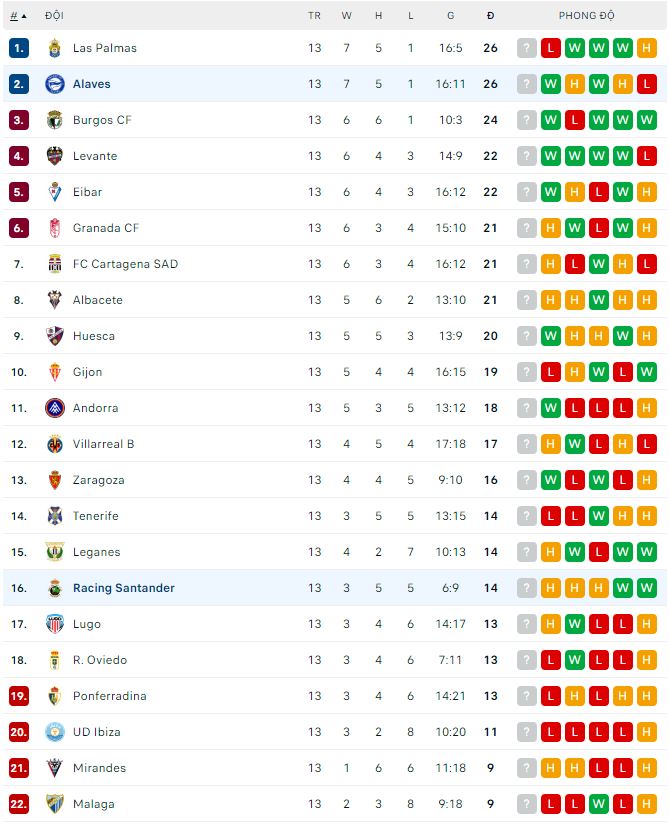Click the UD Ibiza round badge
This screenshot has height=824, width=669.
point(54,732)
